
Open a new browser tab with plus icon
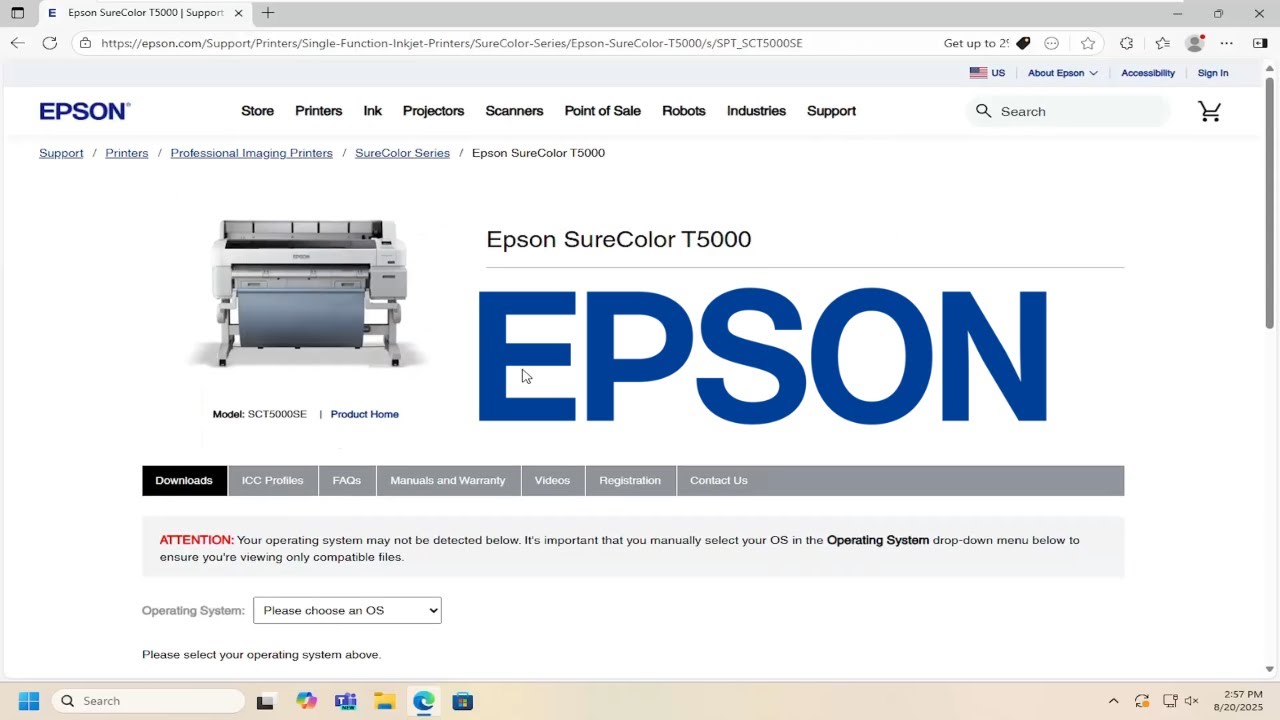click(268, 13)
